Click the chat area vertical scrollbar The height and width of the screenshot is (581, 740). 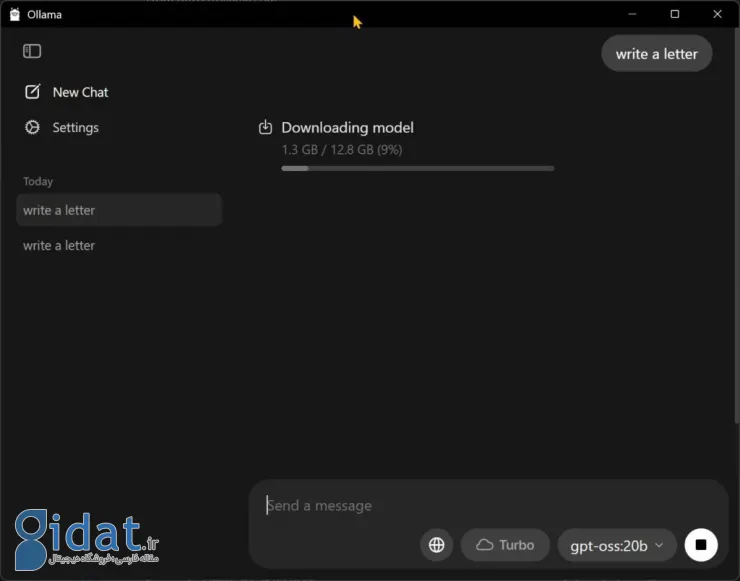pos(736,227)
